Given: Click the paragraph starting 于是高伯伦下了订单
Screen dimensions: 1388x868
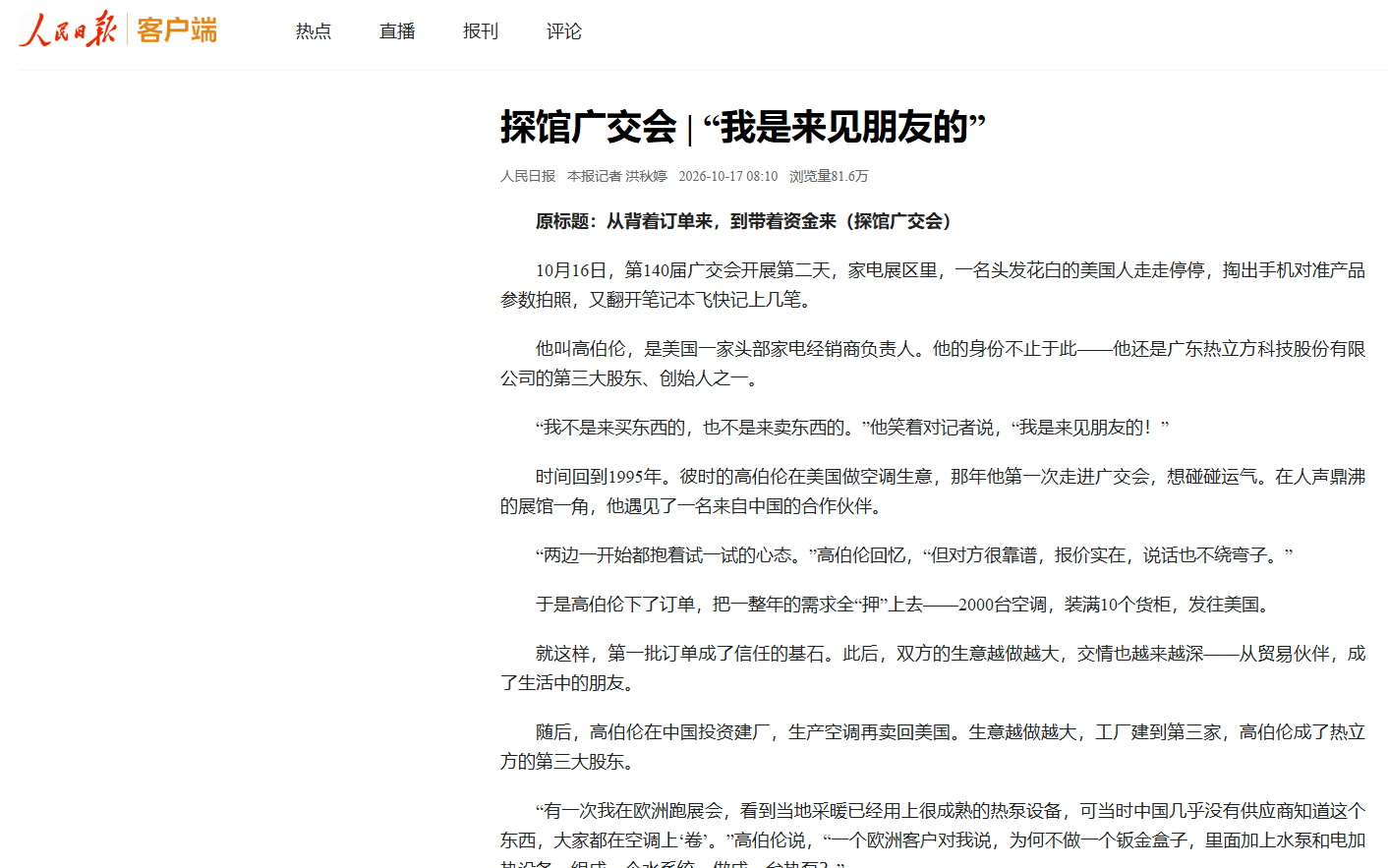Looking at the screenshot, I should [906, 605].
